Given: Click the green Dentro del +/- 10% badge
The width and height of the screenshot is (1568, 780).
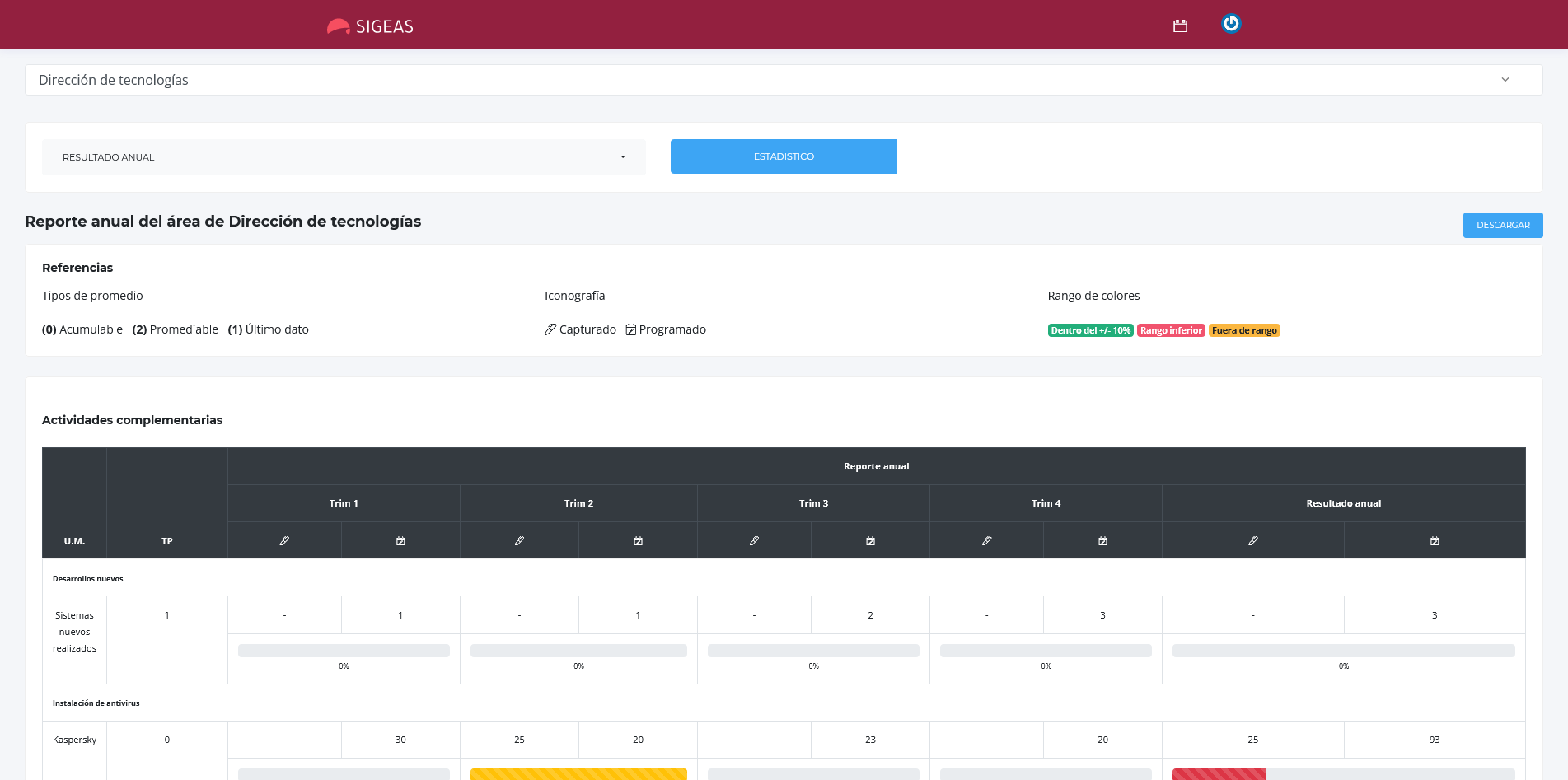Looking at the screenshot, I should click(x=1090, y=330).
